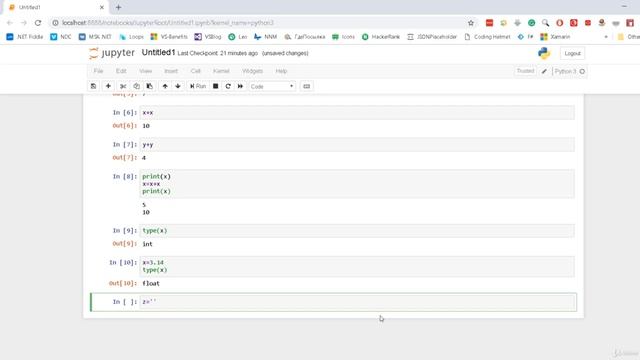Select cell In [7] y+y
The width and height of the screenshot is (640, 360).
(x=358, y=144)
